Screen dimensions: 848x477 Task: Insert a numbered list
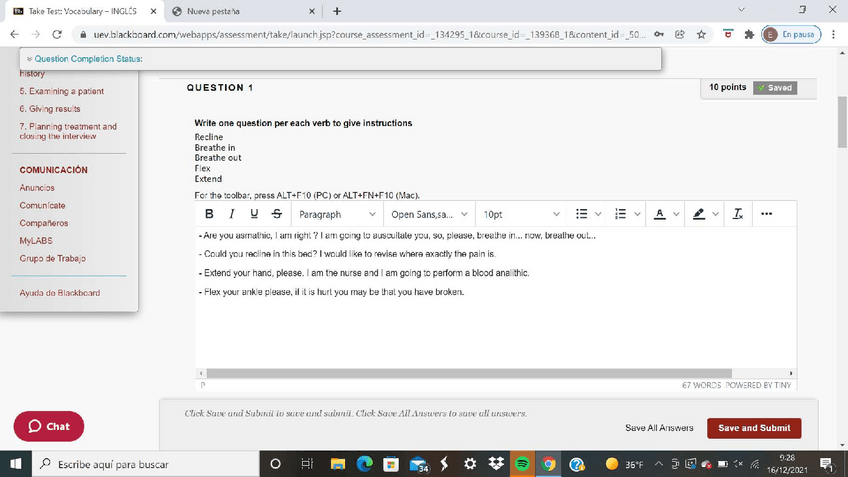[x=620, y=214]
